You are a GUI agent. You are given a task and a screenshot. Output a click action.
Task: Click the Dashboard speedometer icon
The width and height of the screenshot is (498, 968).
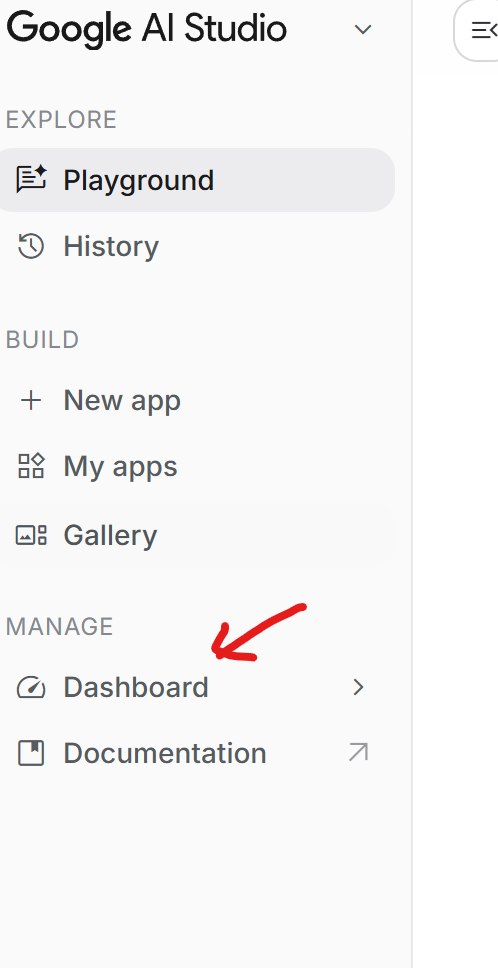31,687
